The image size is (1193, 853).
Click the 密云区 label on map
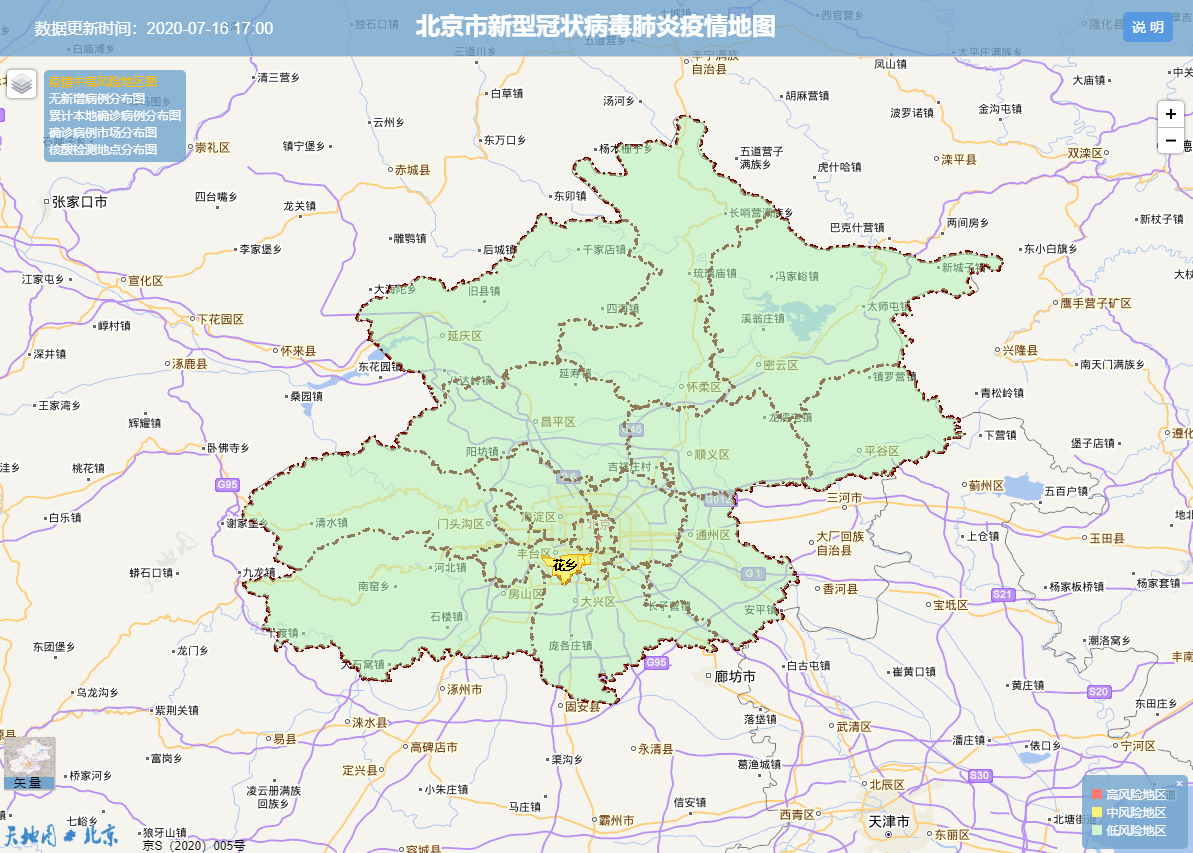[x=781, y=365]
